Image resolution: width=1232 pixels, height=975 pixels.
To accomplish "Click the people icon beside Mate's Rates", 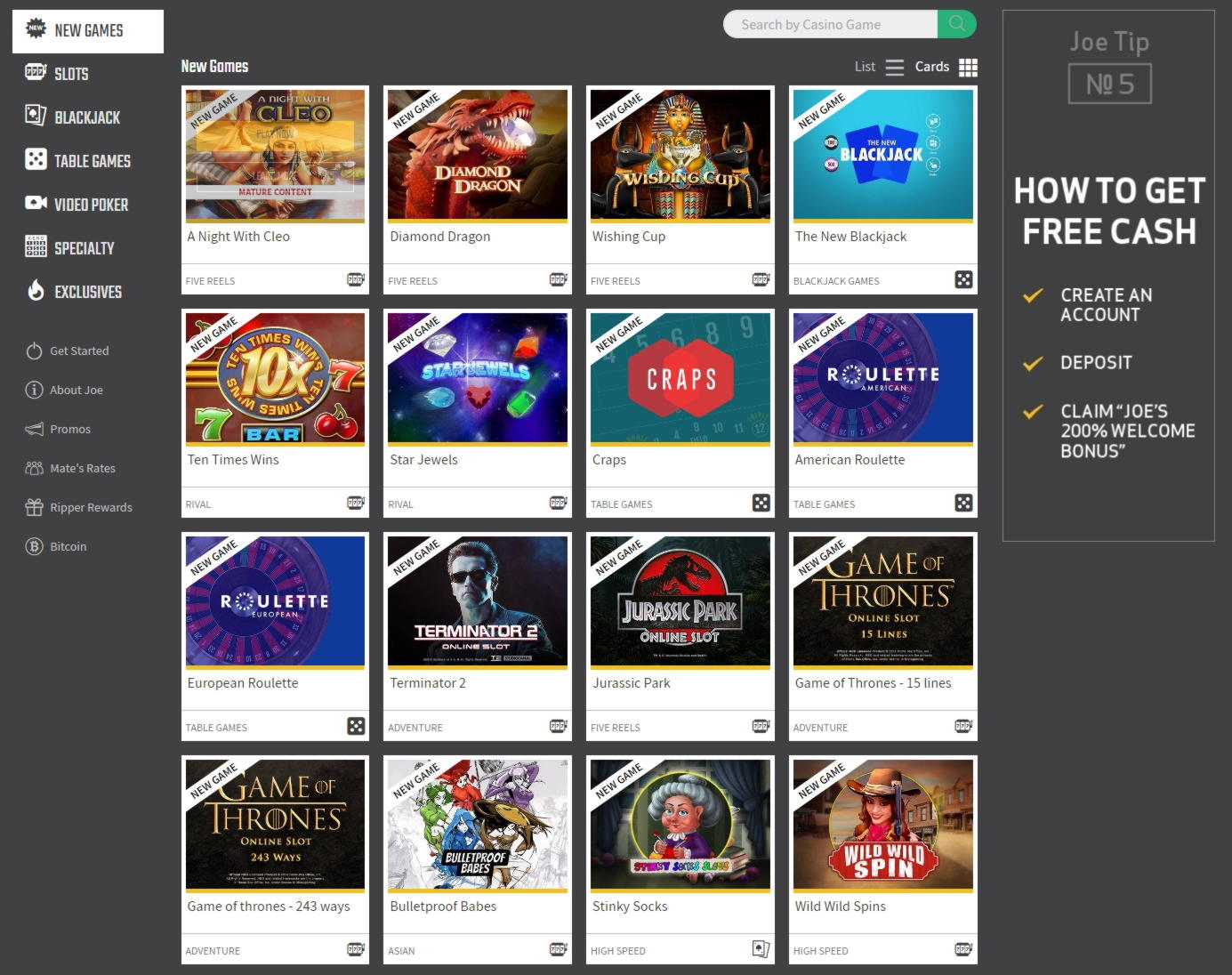I will (x=34, y=468).
